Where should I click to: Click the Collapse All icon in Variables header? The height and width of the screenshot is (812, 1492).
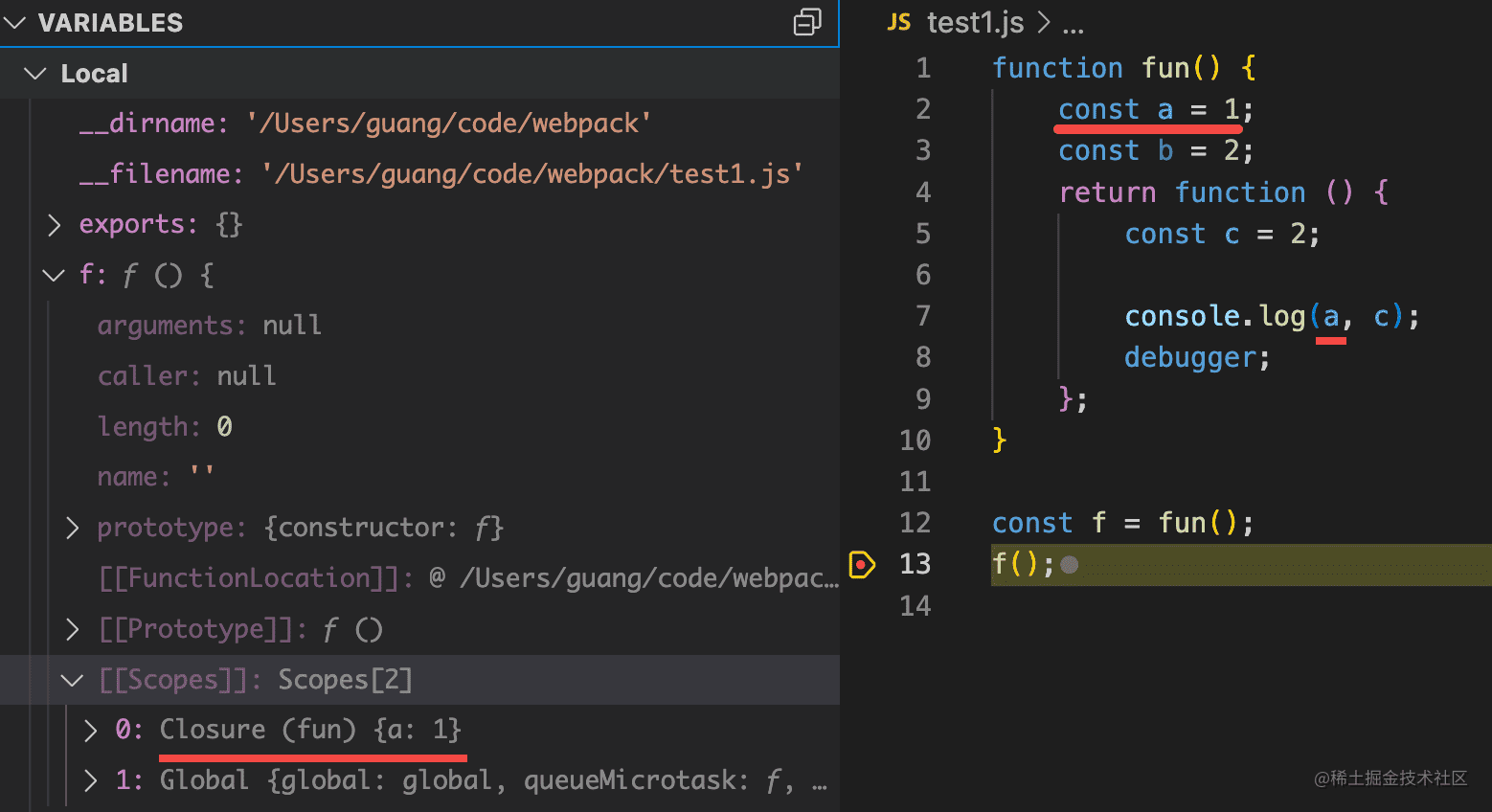coord(807,22)
